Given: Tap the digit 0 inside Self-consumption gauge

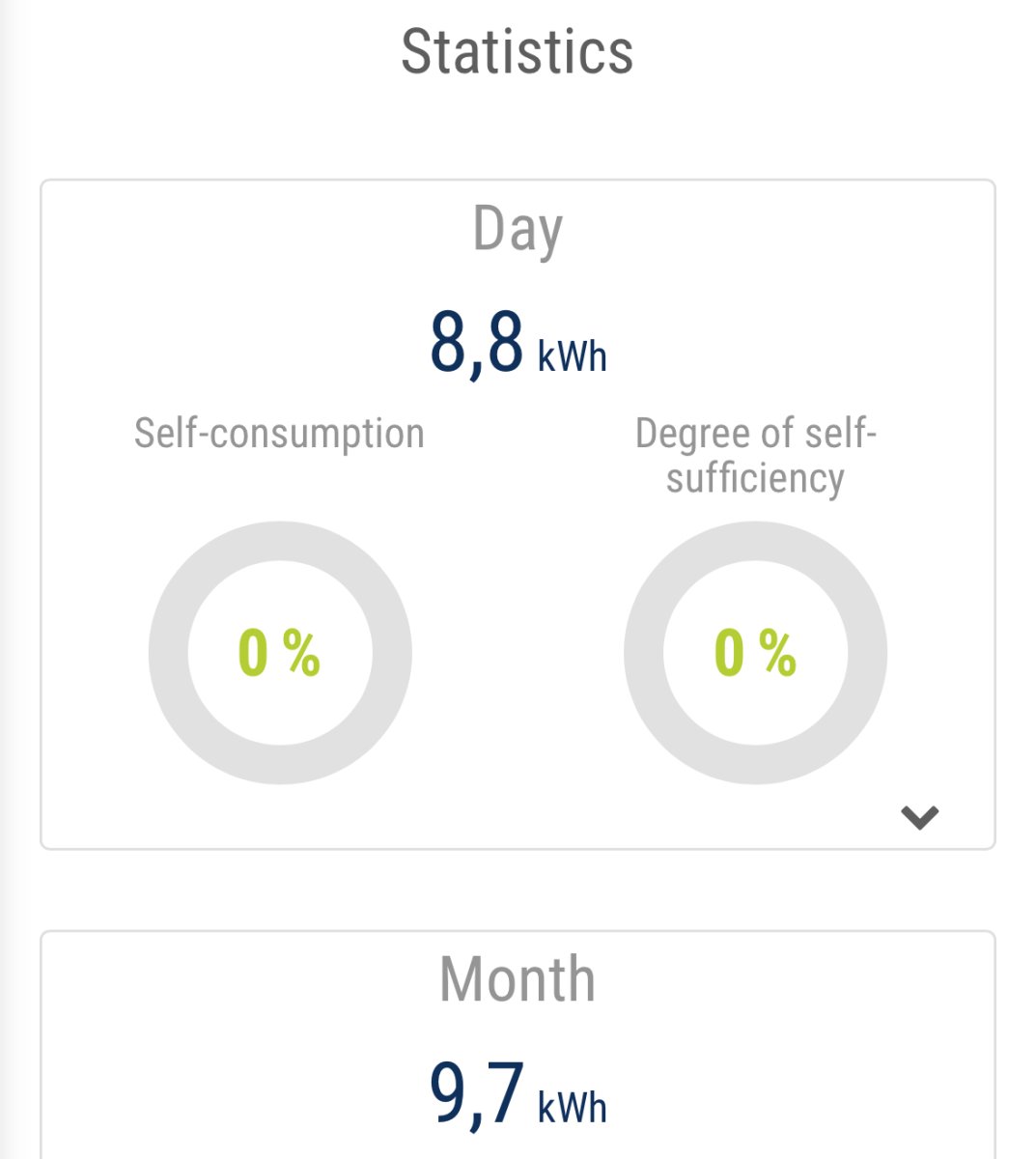Looking at the screenshot, I should (x=253, y=653).
